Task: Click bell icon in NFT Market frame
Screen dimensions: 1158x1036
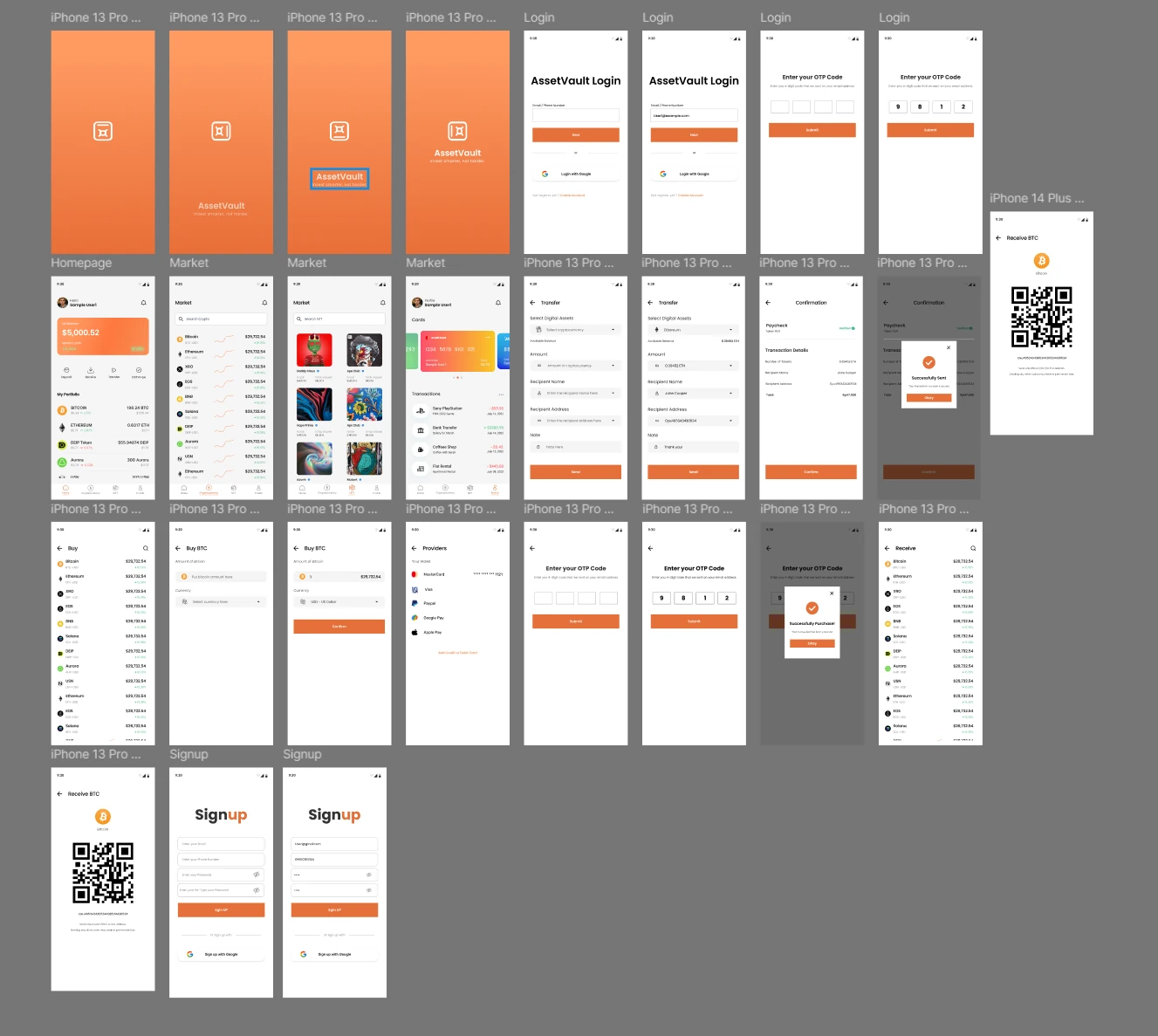Action: (x=382, y=303)
